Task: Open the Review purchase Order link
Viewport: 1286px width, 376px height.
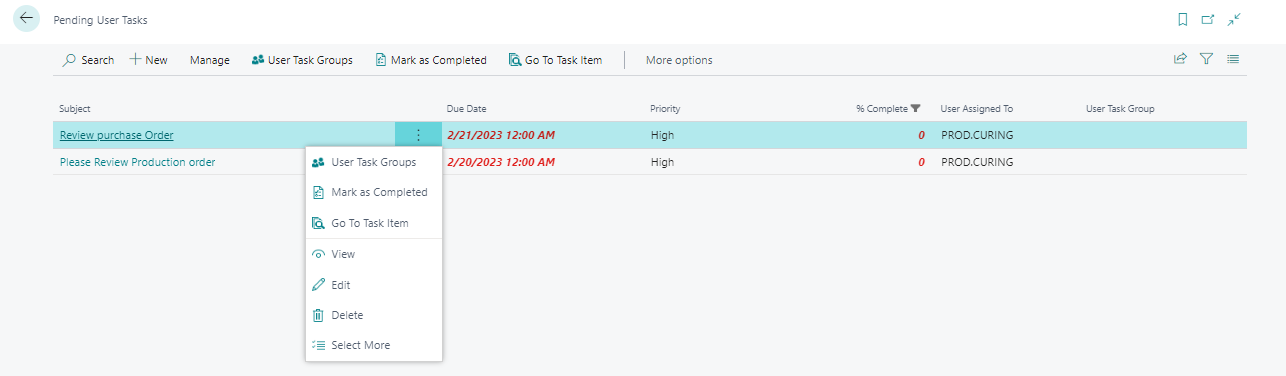Action: (116, 135)
